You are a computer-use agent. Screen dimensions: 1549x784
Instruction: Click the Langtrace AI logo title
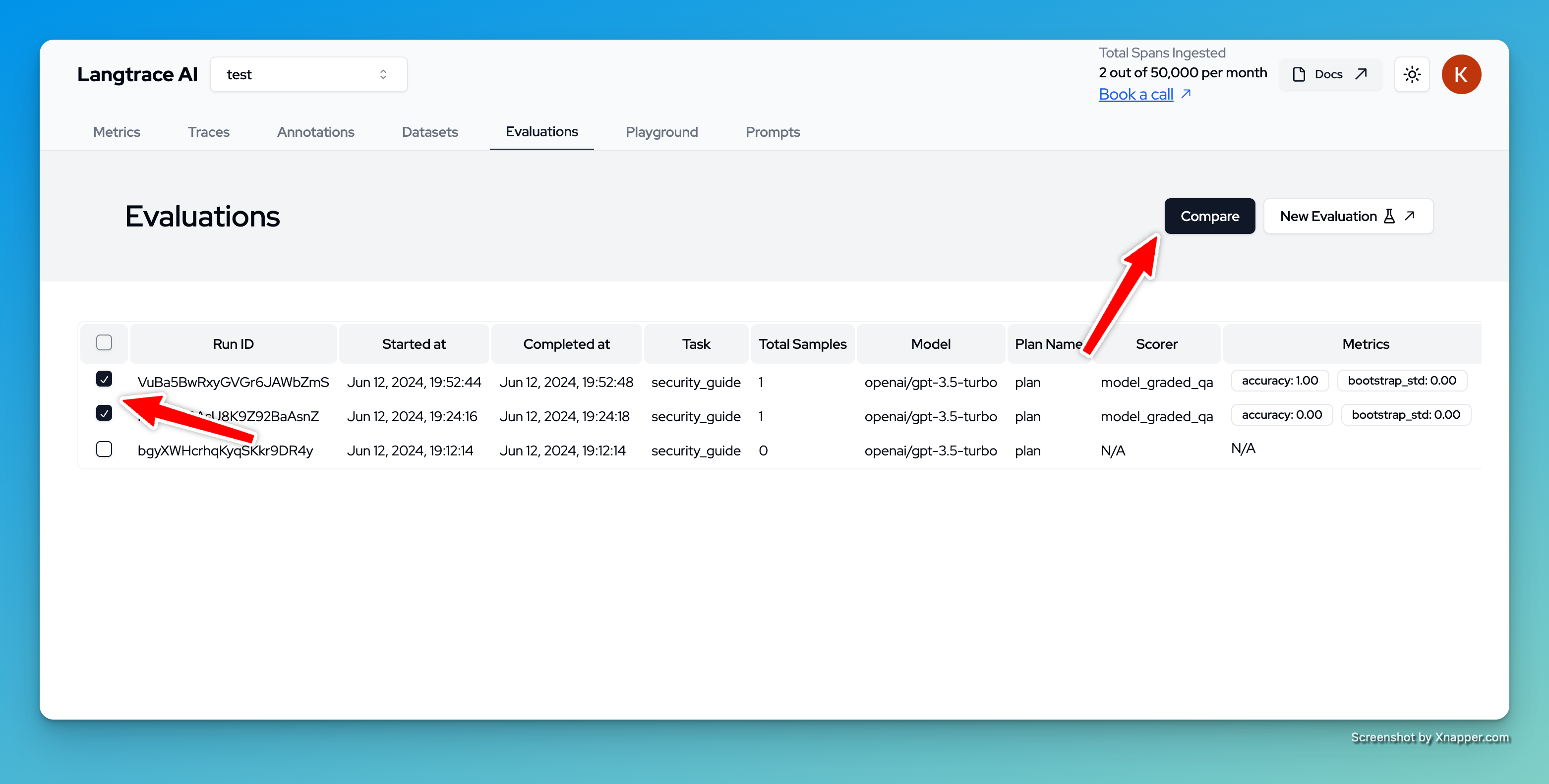pos(137,74)
